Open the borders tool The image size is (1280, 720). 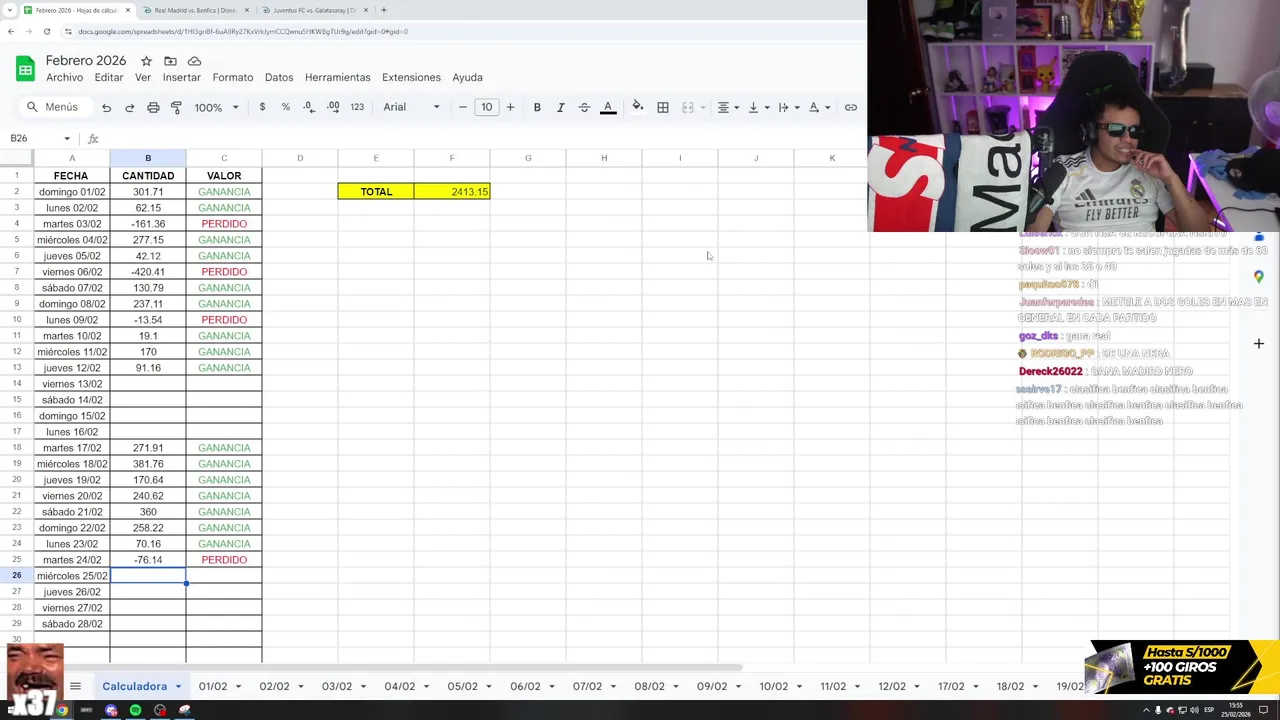662,107
